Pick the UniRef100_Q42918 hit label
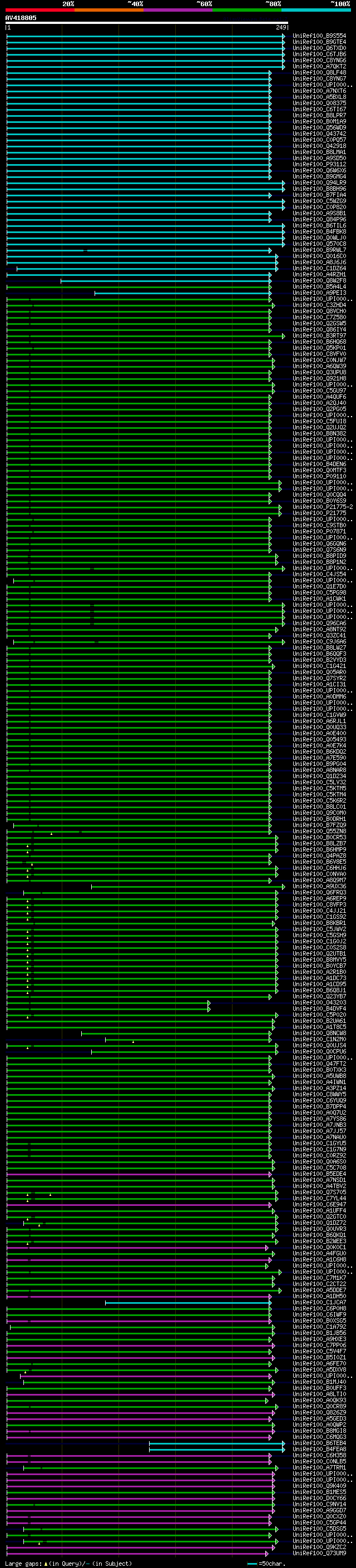356x1568 pixels. coord(319,146)
